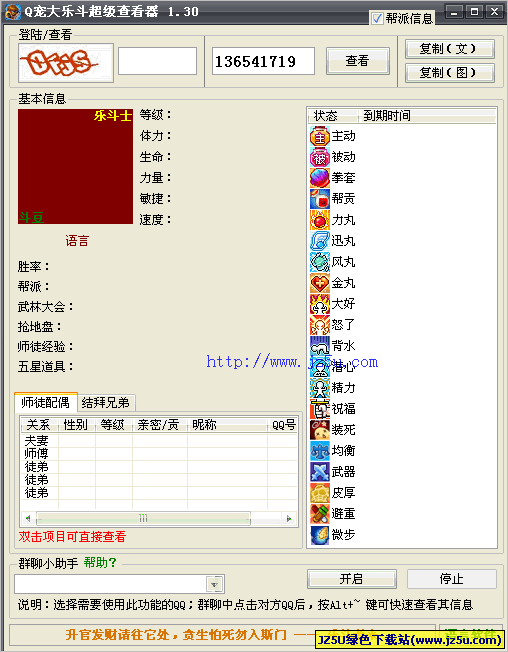Click the app icon in title bar

pos(13,12)
